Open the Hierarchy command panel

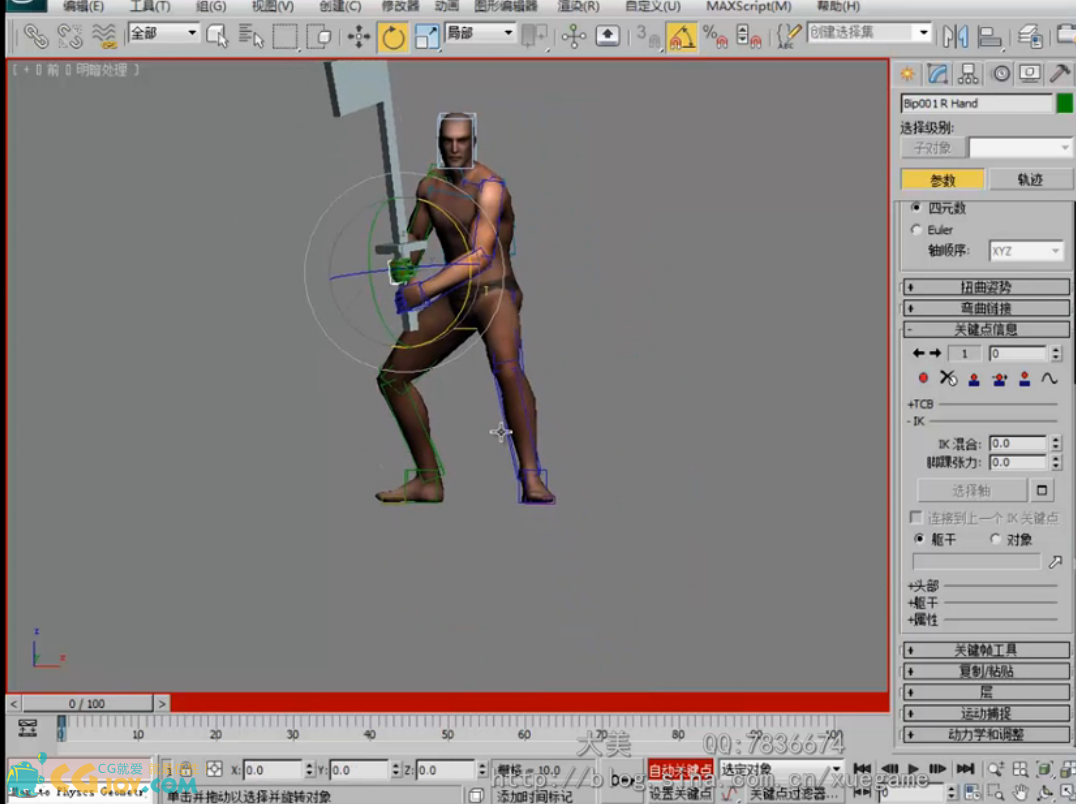pyautogui.click(x=968, y=73)
